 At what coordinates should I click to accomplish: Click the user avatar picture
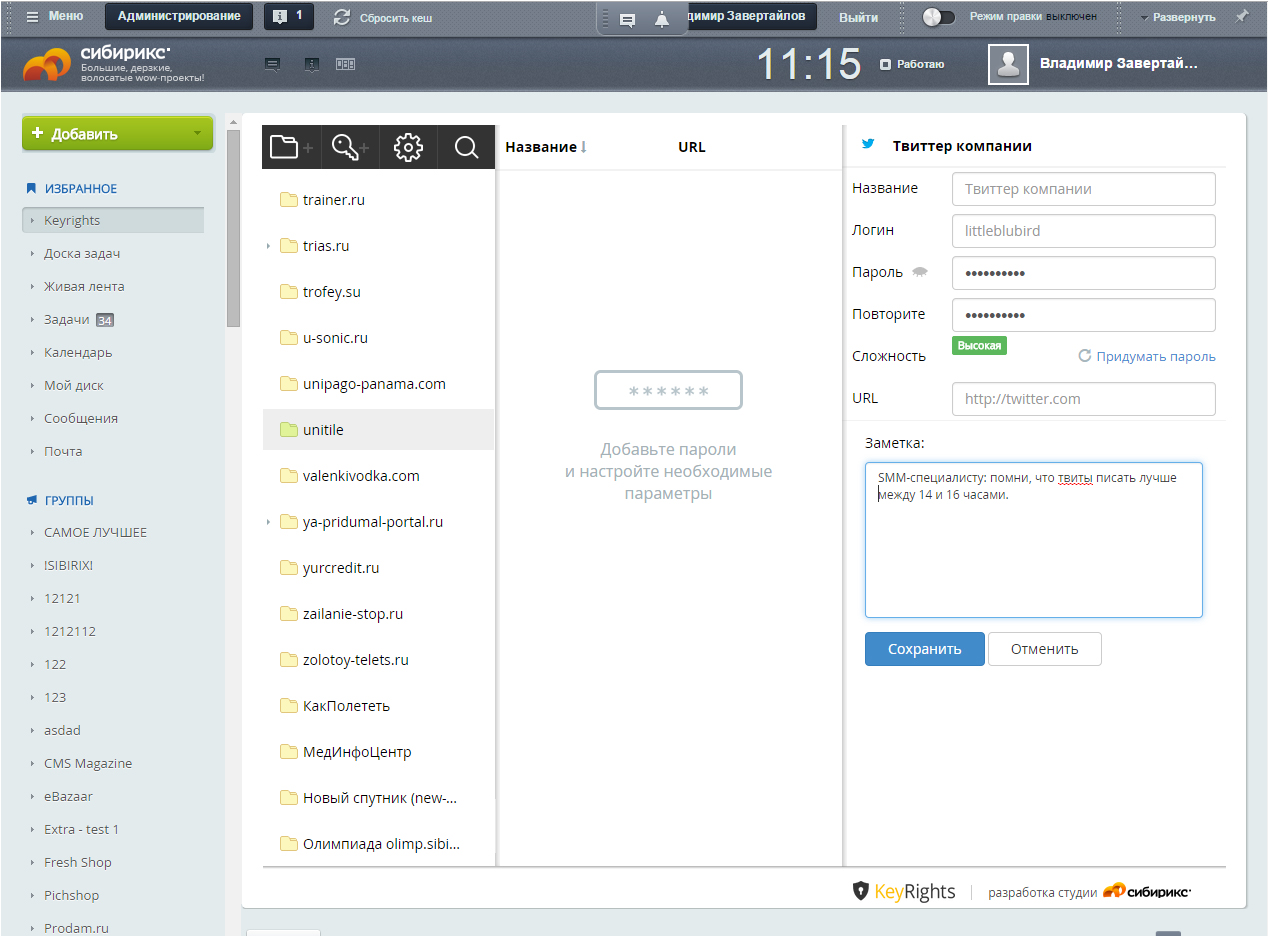click(1008, 64)
